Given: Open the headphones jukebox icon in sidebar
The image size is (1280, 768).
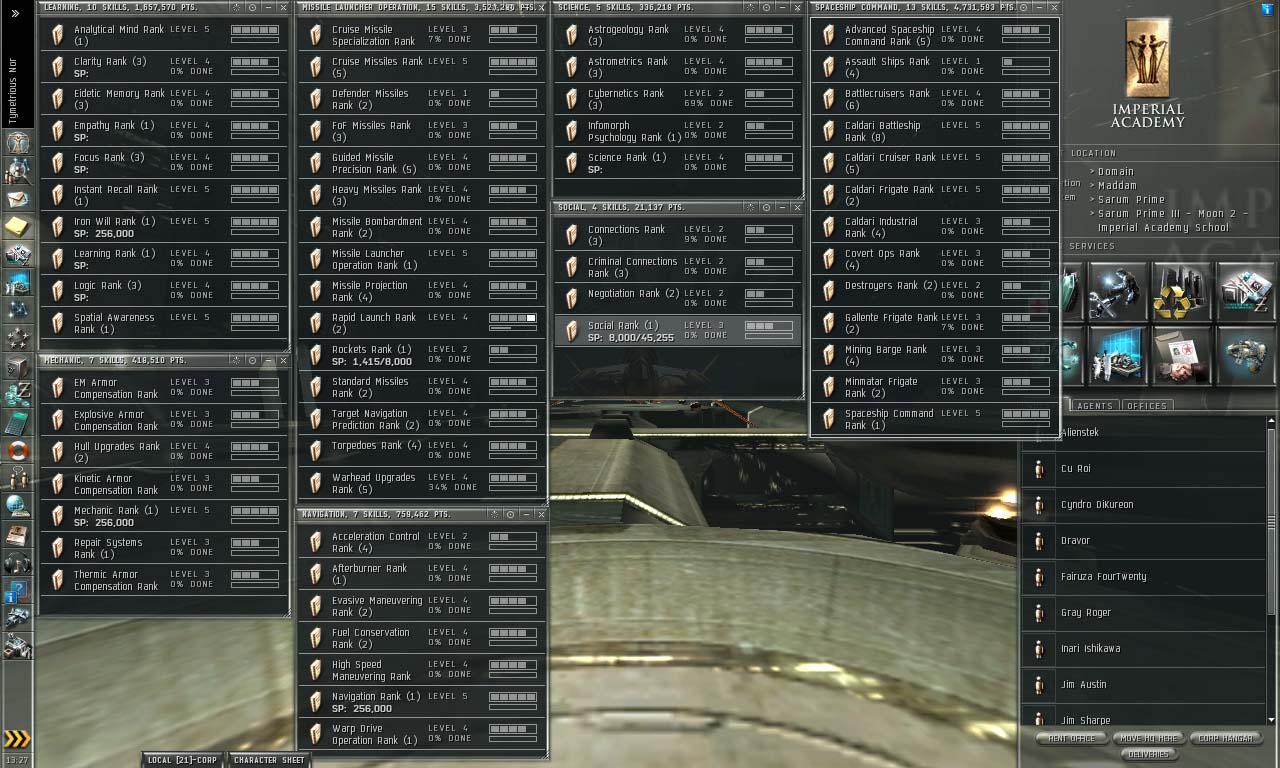Looking at the screenshot, I should pos(18,563).
